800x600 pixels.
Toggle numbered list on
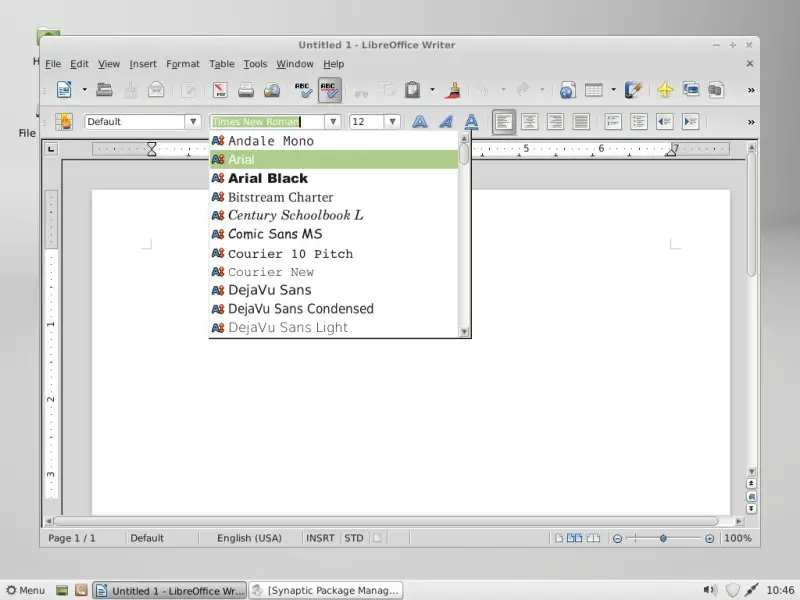613,121
